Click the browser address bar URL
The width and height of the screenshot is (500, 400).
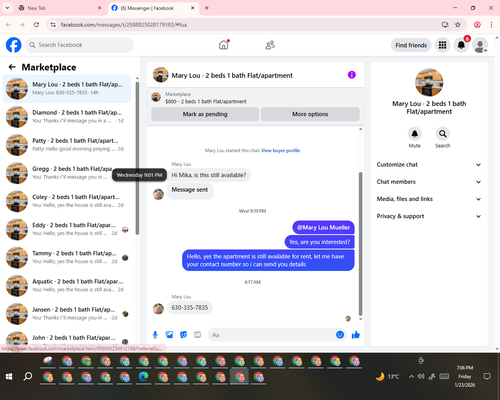124,25
